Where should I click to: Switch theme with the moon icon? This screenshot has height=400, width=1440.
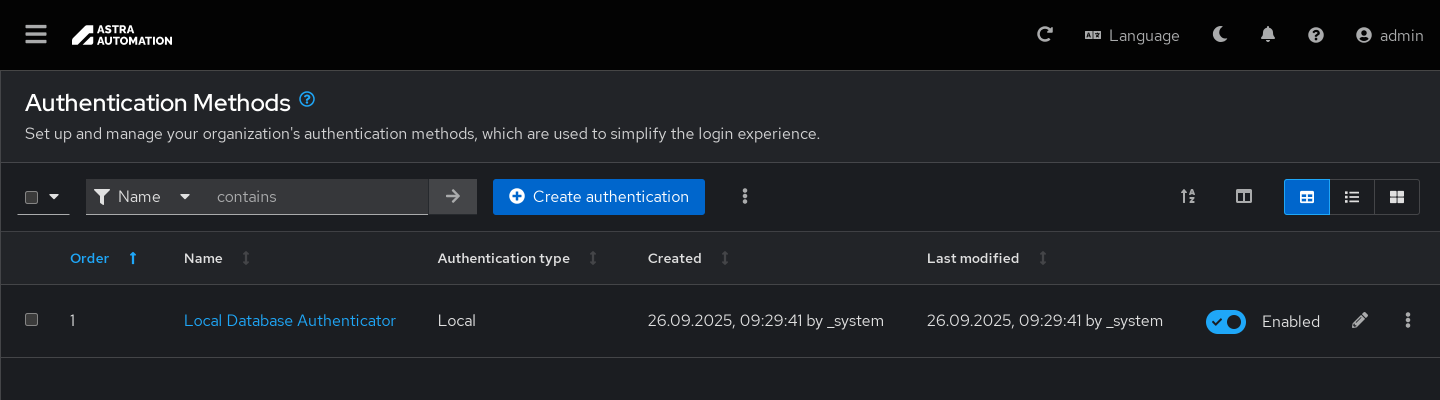click(1220, 35)
